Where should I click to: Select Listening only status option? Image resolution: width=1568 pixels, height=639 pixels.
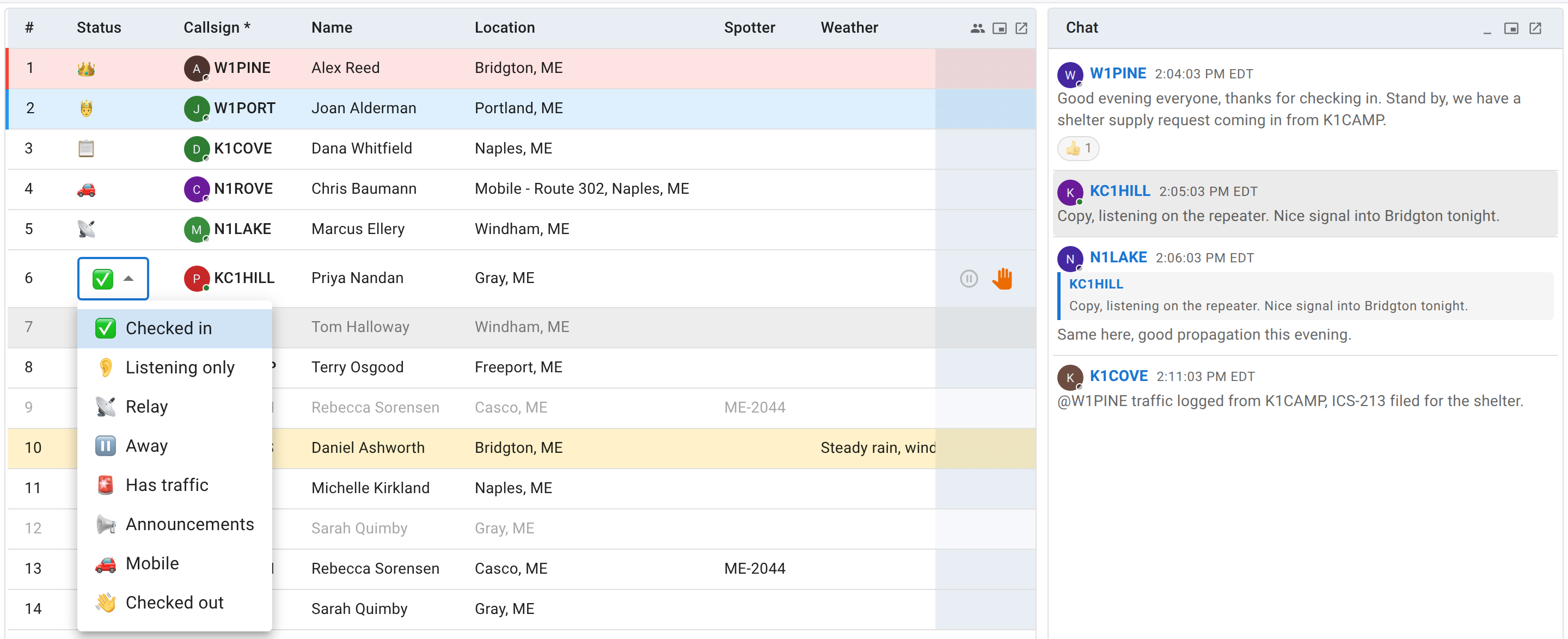(175, 367)
